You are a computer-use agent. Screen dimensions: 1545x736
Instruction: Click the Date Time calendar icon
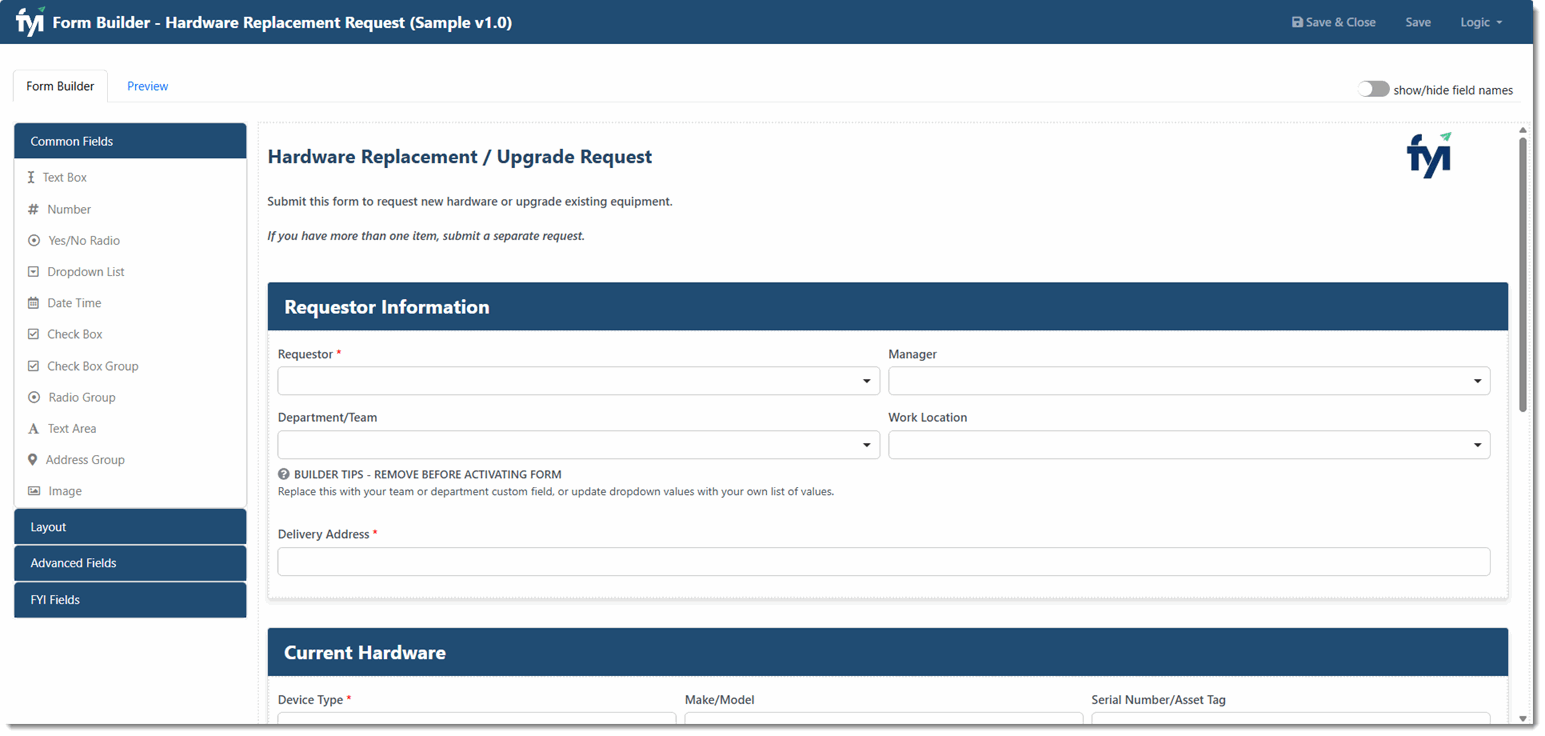click(x=33, y=303)
